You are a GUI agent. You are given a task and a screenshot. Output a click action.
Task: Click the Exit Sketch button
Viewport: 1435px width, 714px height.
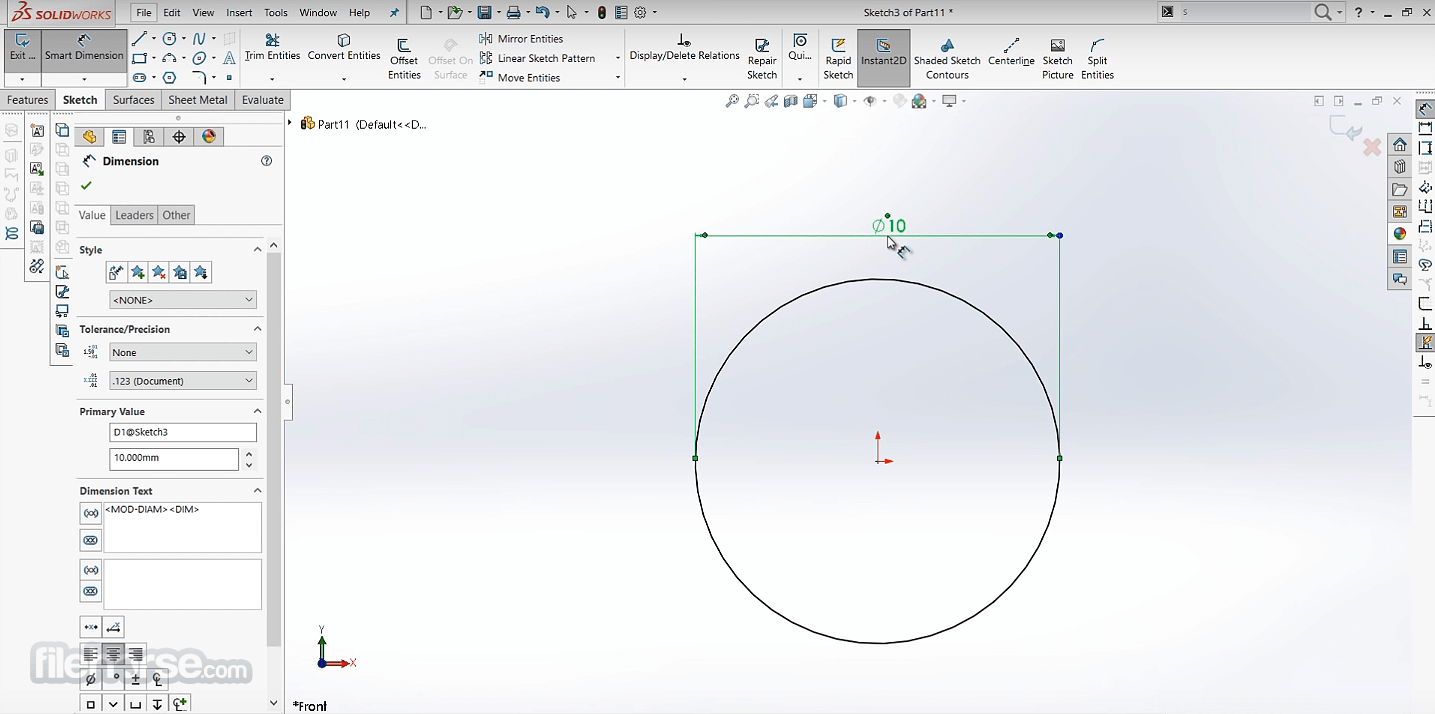[22, 48]
